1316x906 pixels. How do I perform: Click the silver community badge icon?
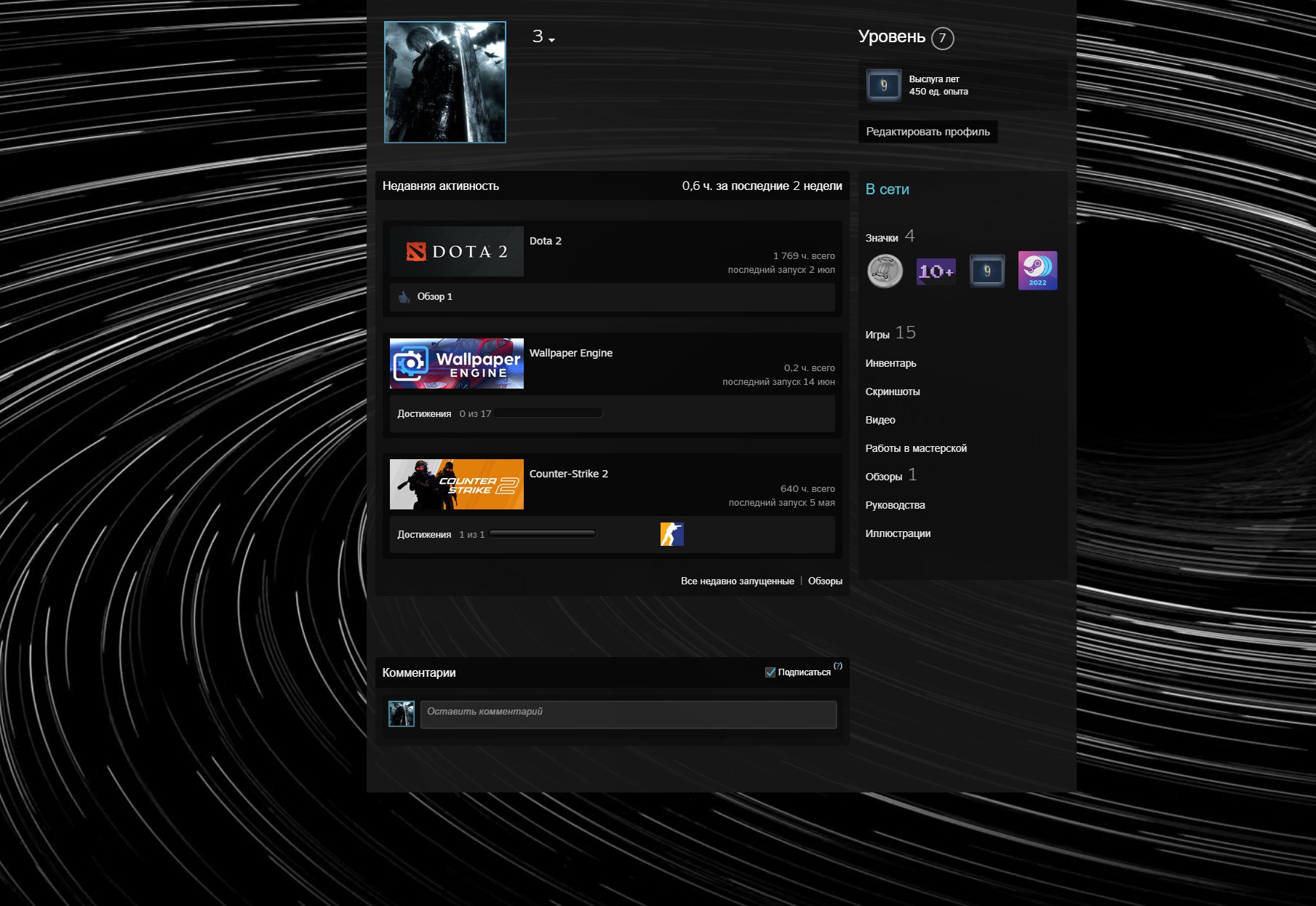pos(885,271)
